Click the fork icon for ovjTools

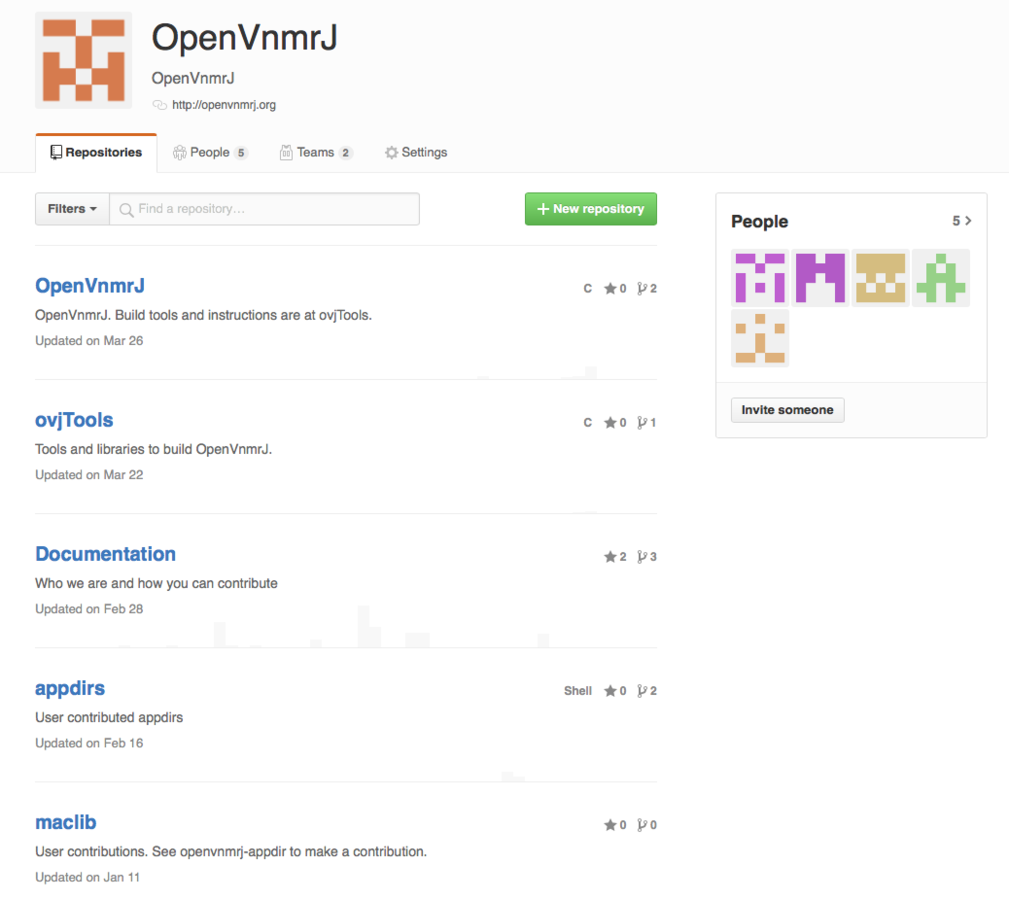[642, 423]
